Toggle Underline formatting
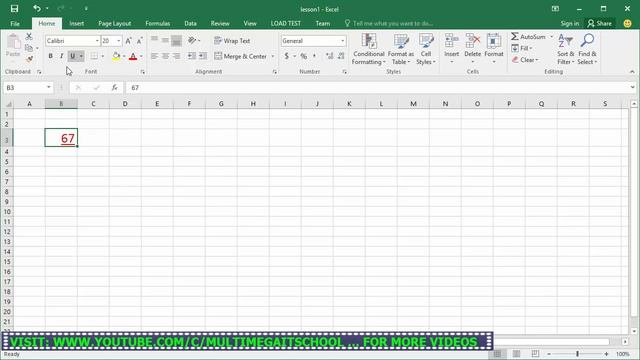 tap(72, 56)
